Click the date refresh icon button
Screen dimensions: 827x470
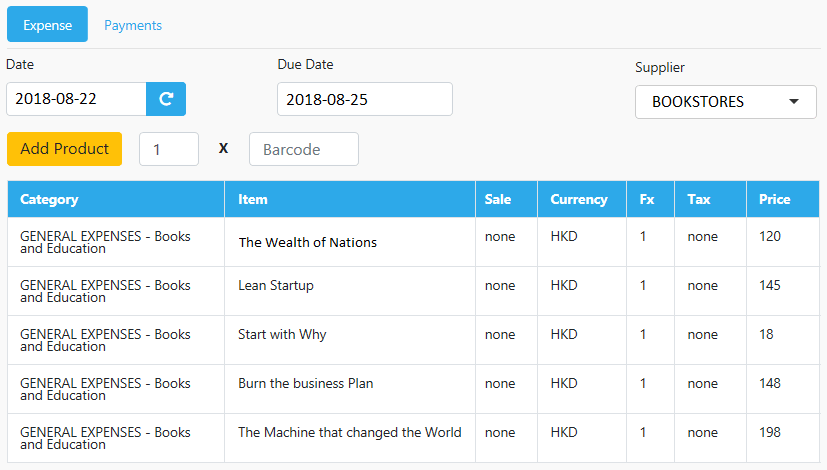pyautogui.click(x=166, y=99)
